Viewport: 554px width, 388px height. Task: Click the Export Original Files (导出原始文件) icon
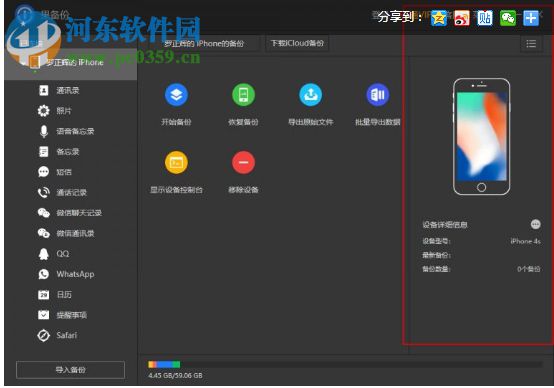coord(310,95)
